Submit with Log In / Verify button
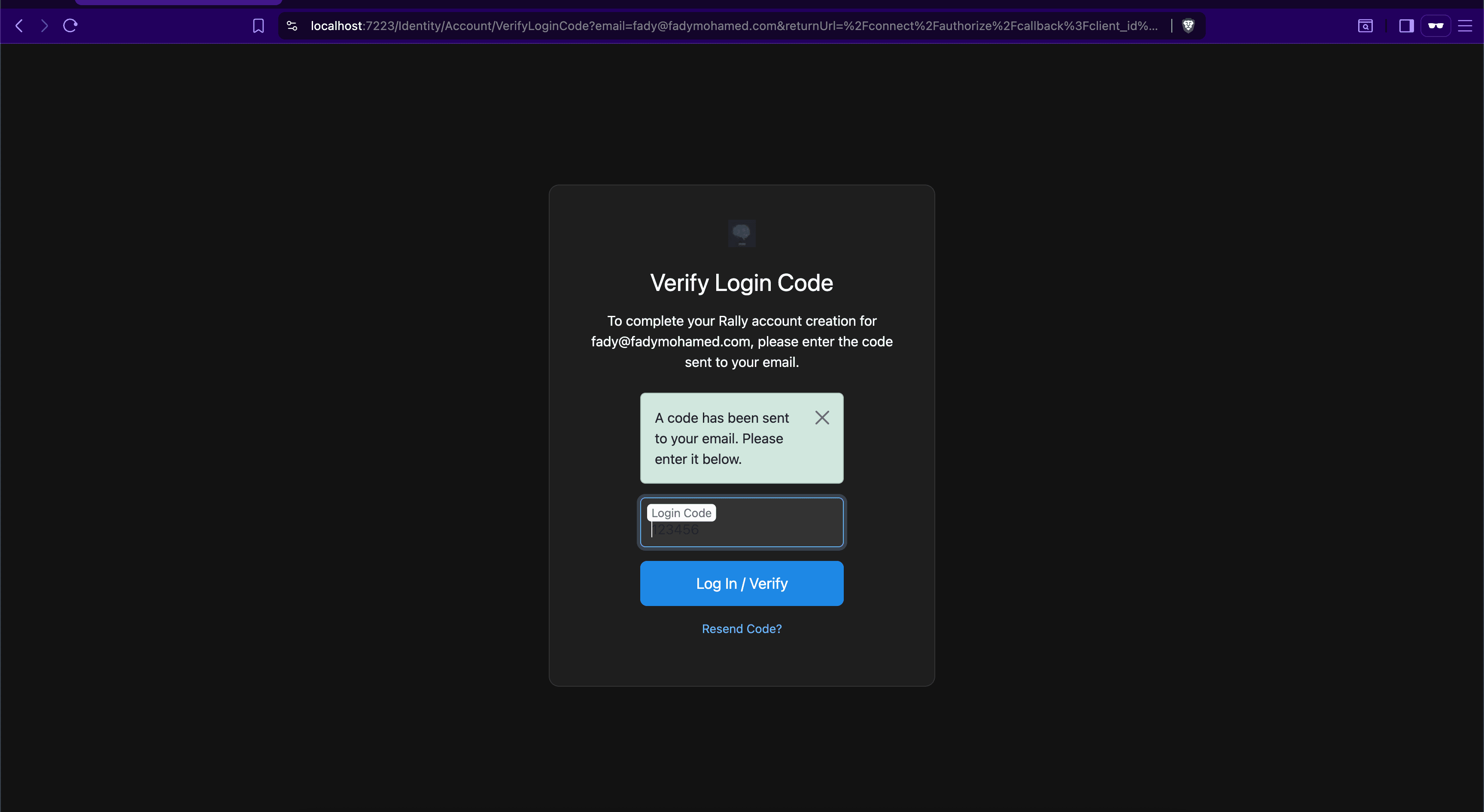1484x812 pixels. (742, 583)
